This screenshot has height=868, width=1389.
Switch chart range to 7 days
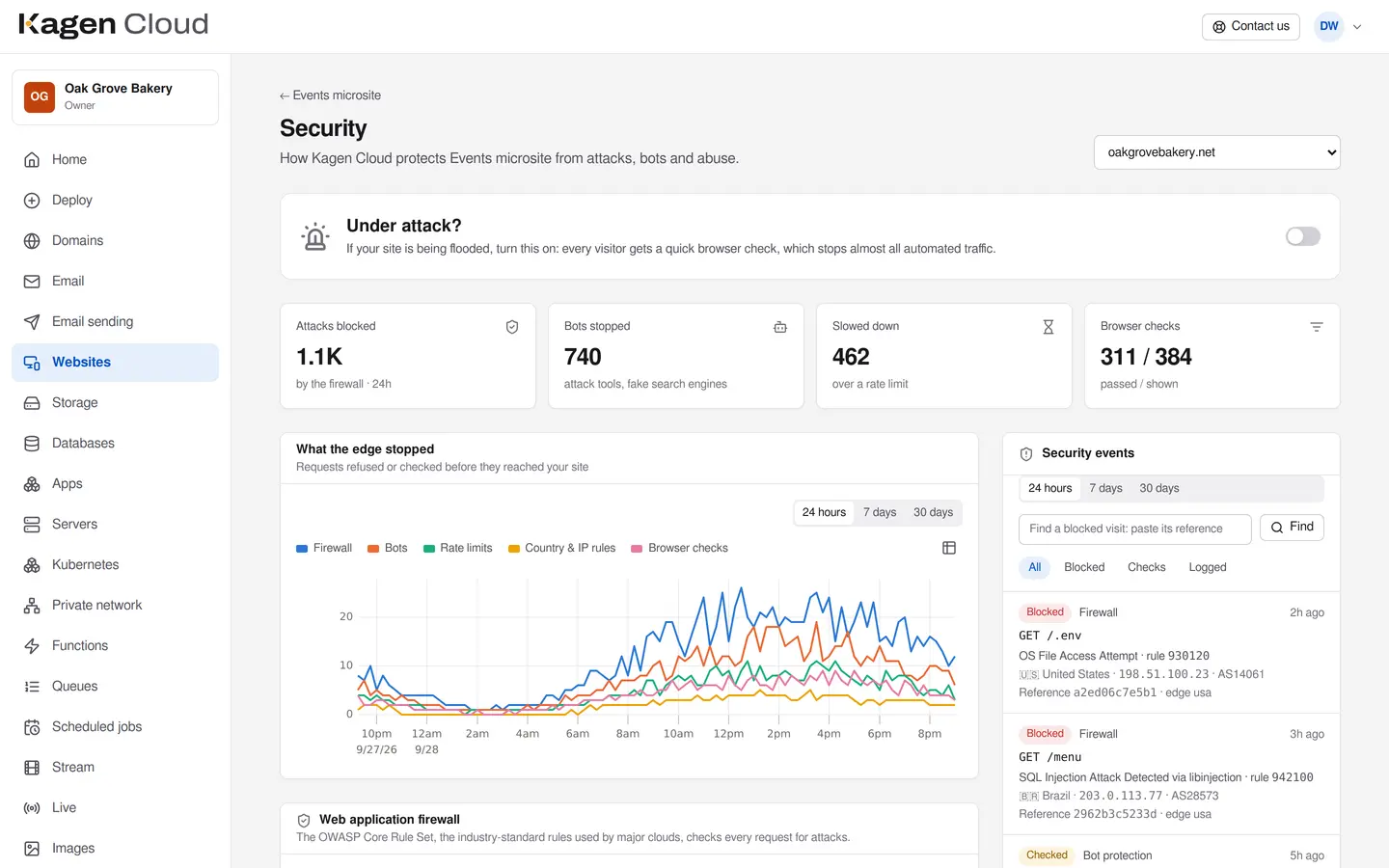click(880, 512)
